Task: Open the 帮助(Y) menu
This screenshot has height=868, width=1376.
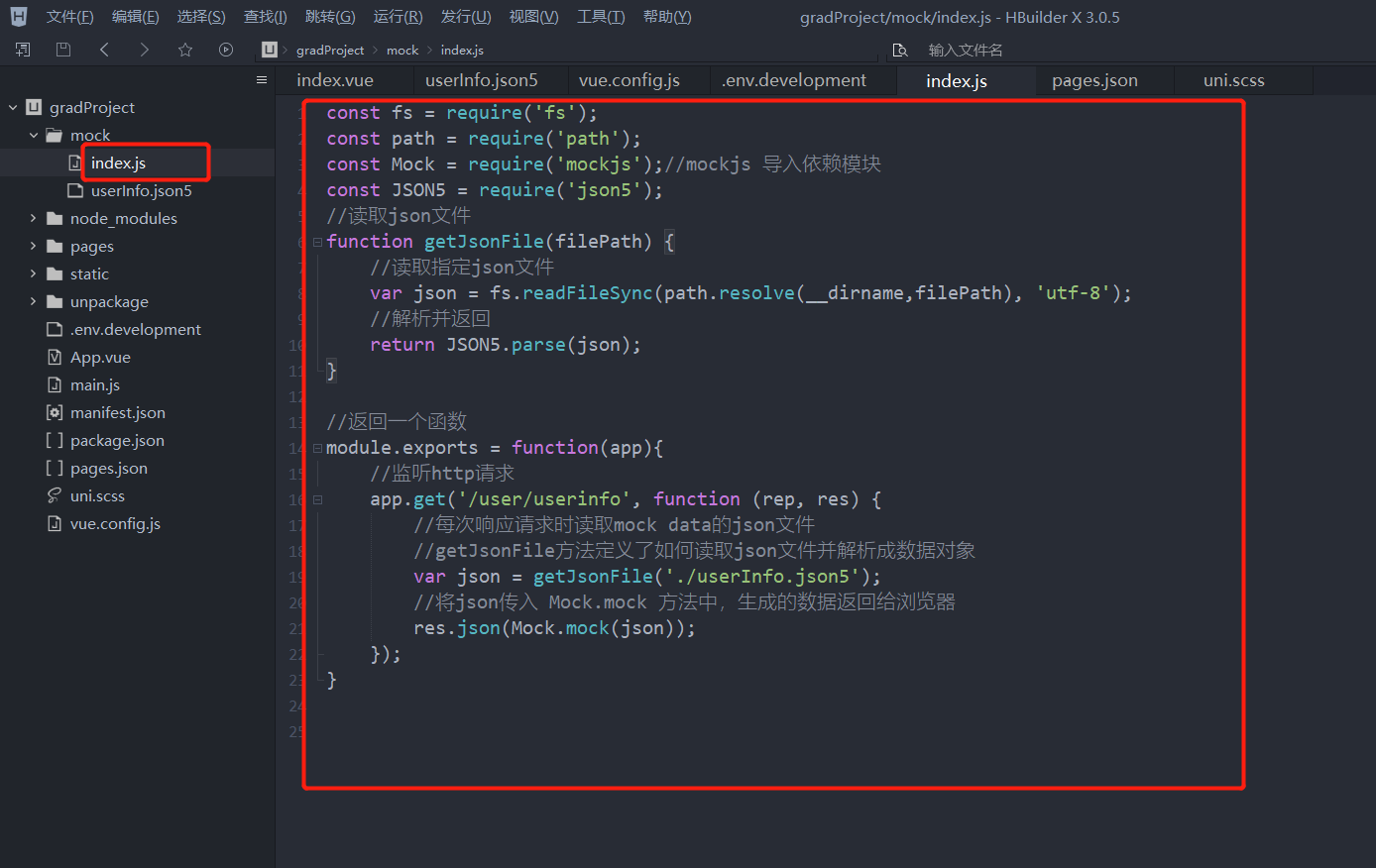Action: pyautogui.click(x=667, y=17)
